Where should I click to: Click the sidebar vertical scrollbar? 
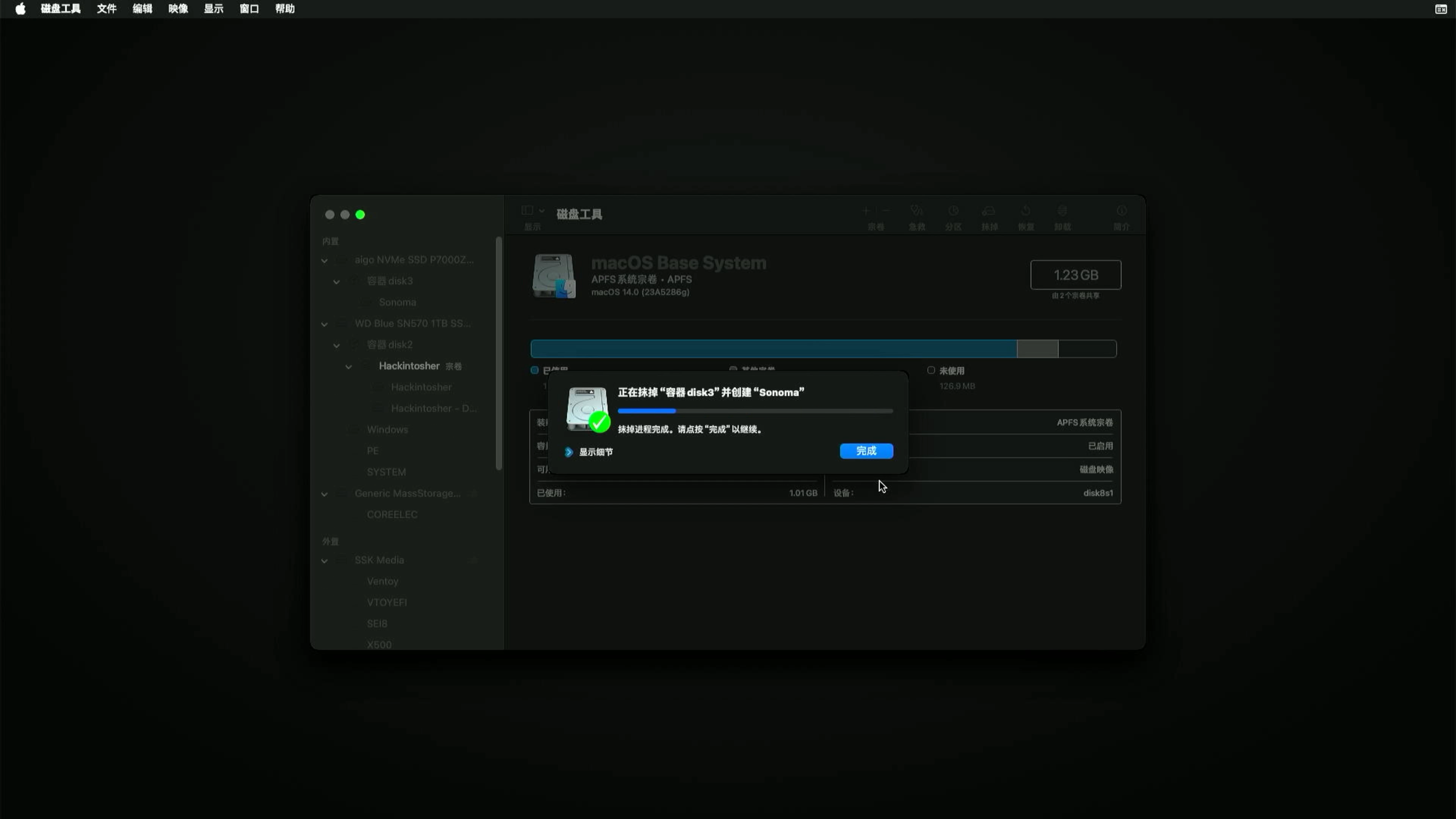[x=499, y=353]
